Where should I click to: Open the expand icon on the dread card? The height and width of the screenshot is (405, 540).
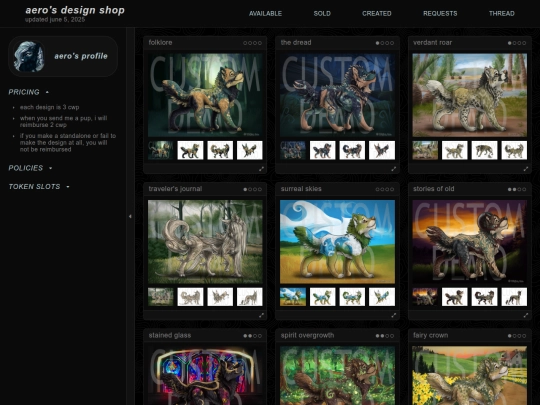[x=394, y=169]
